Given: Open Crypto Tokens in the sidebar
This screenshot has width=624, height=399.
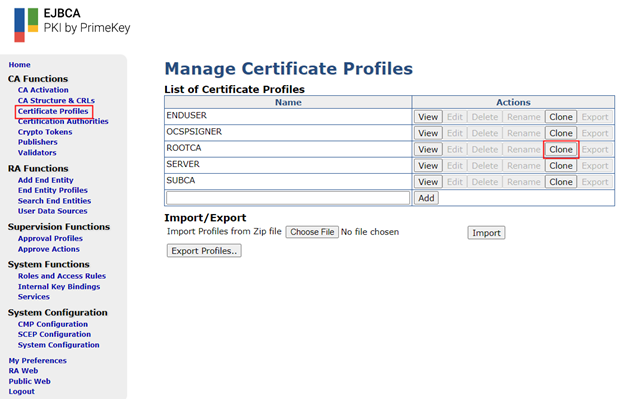Looking at the screenshot, I should click(45, 132).
